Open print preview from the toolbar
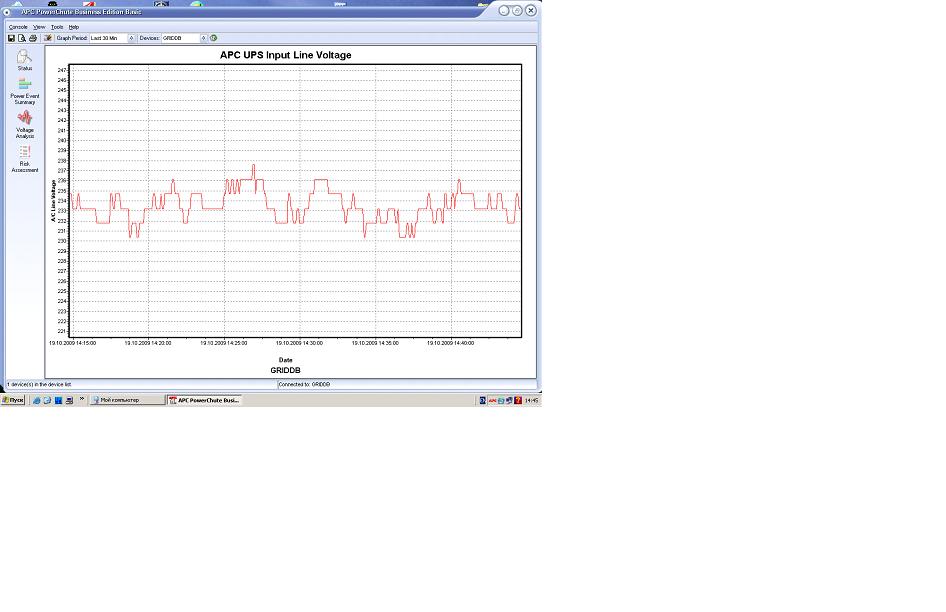 [x=22, y=38]
